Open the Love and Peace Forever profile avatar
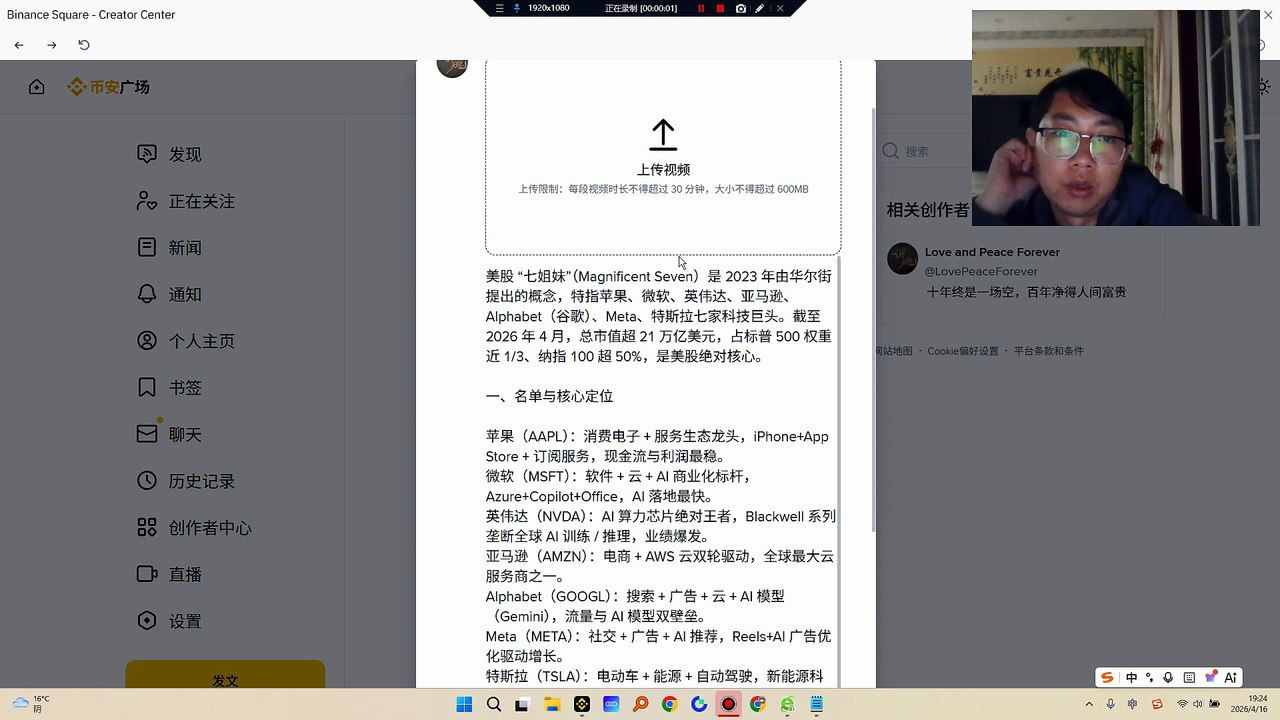 point(903,259)
